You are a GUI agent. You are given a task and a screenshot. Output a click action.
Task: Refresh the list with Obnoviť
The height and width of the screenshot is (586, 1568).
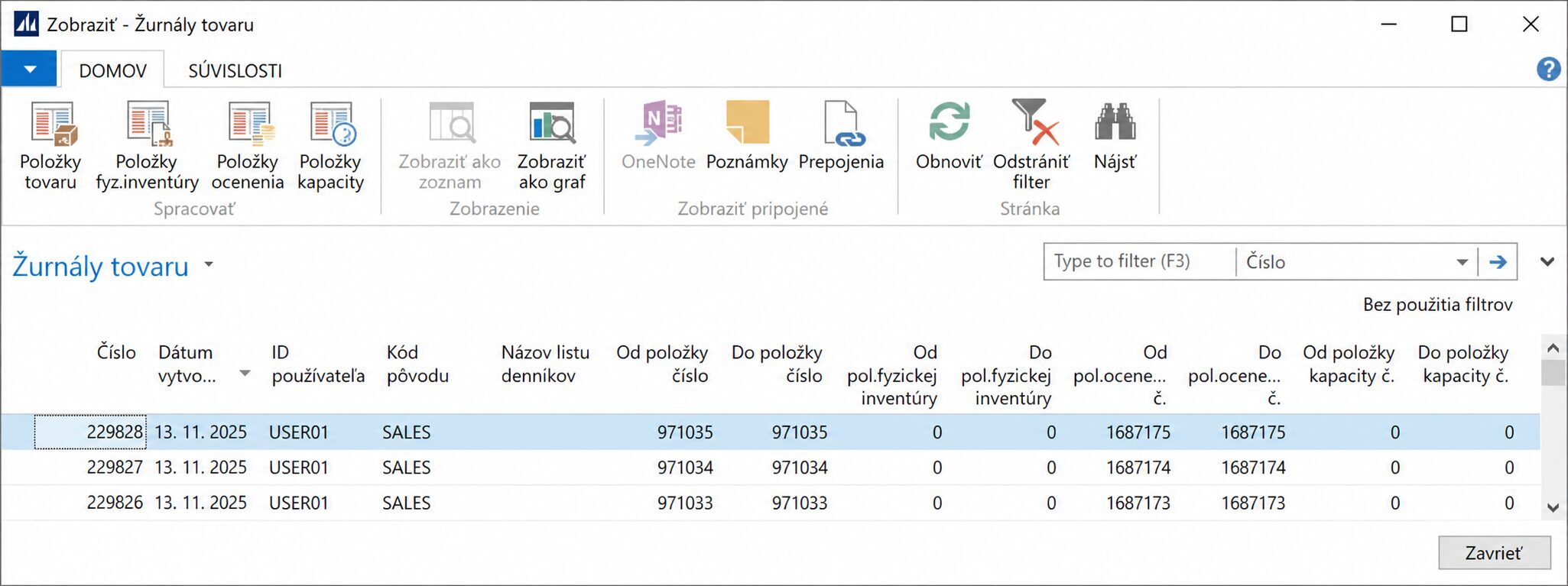click(x=949, y=136)
